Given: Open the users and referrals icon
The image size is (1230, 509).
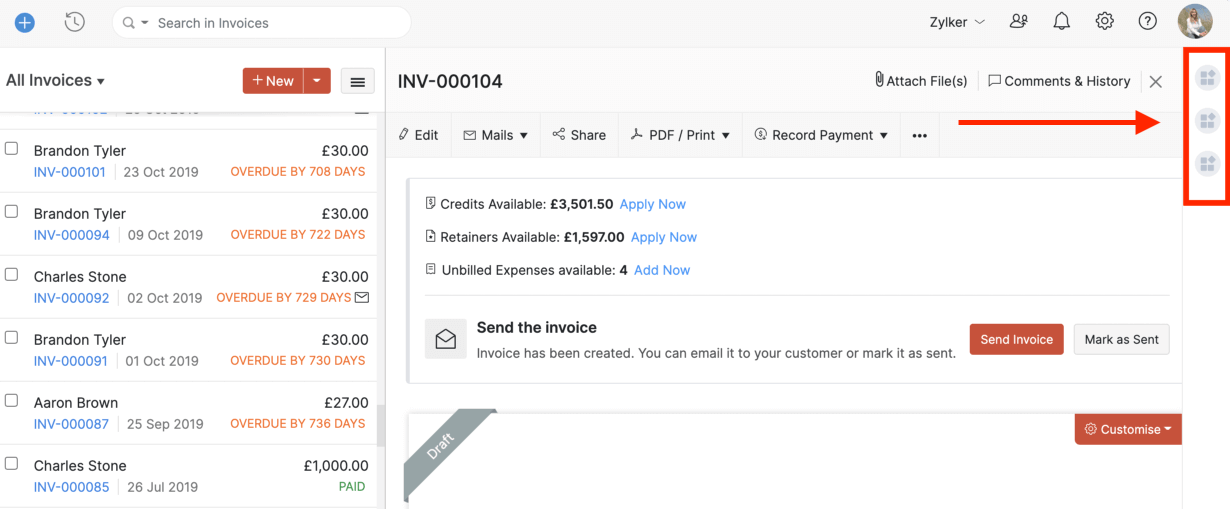Looking at the screenshot, I should [1018, 21].
